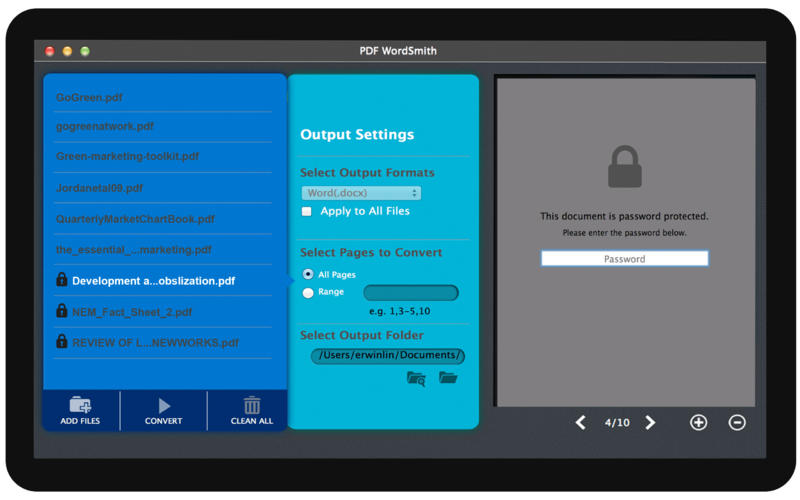Enable the Apply to All Files checkbox
The height and width of the screenshot is (500, 800).
[x=307, y=211]
